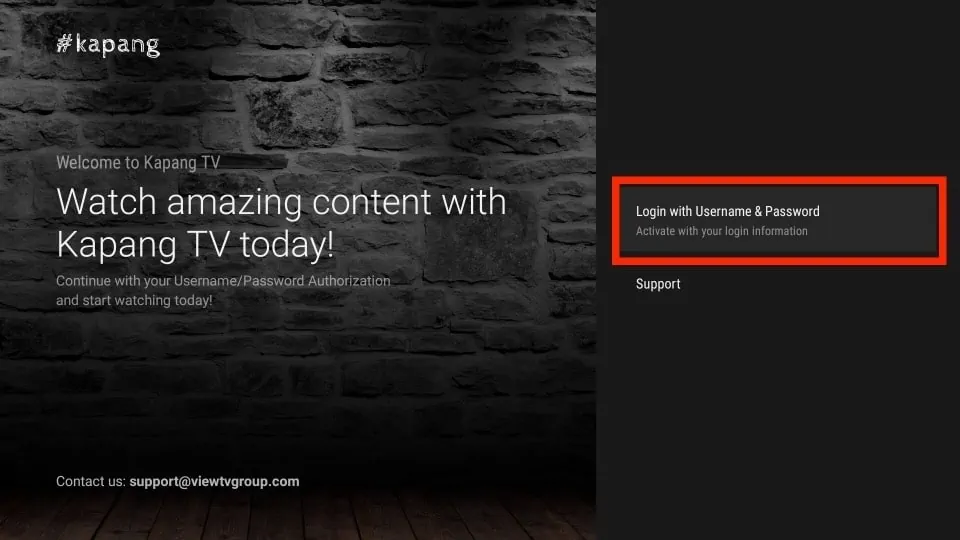
Task: Click 'Activate with your login information' subtitle
Action: coord(721,231)
